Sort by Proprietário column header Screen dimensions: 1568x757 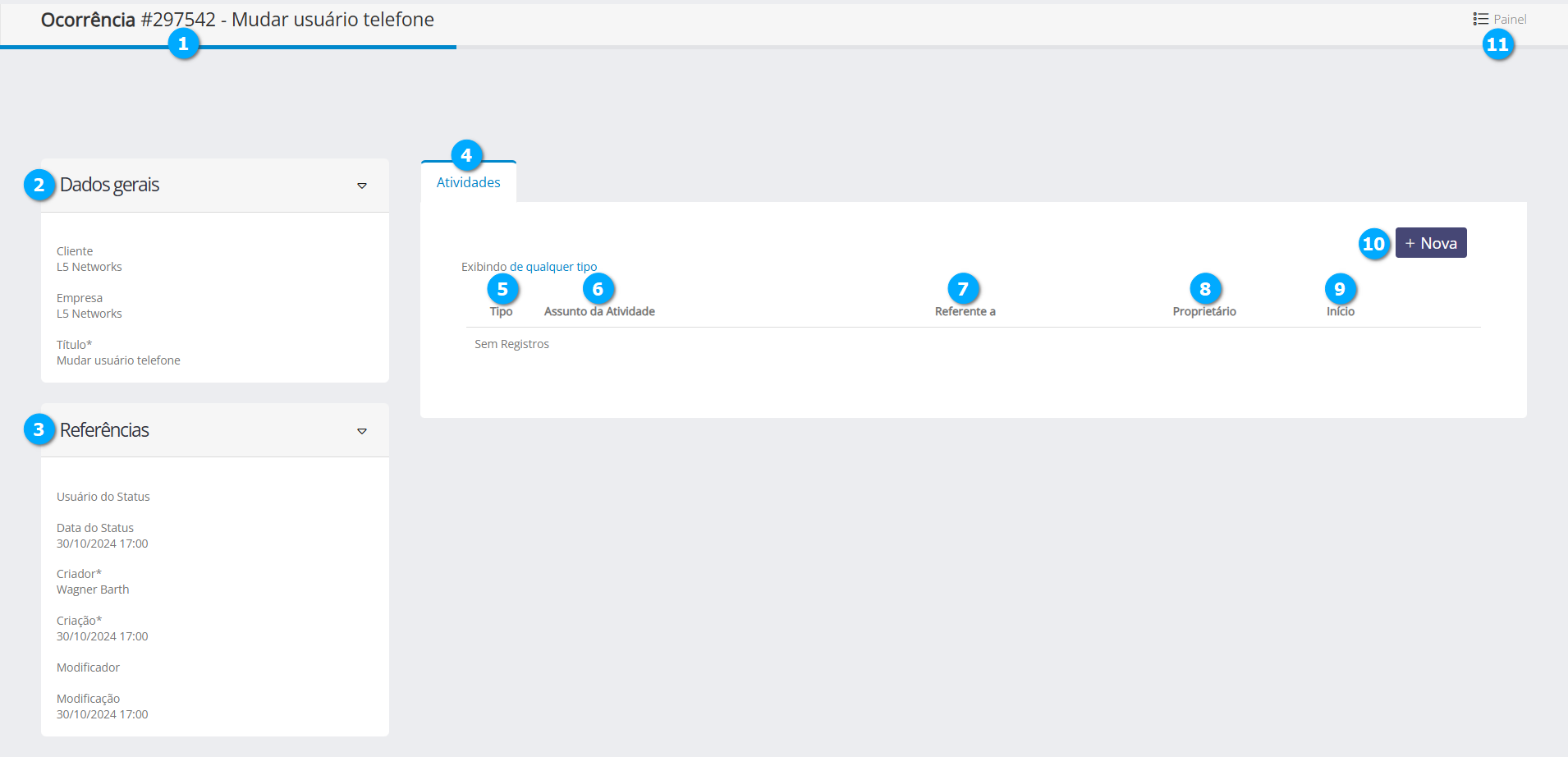1204,312
